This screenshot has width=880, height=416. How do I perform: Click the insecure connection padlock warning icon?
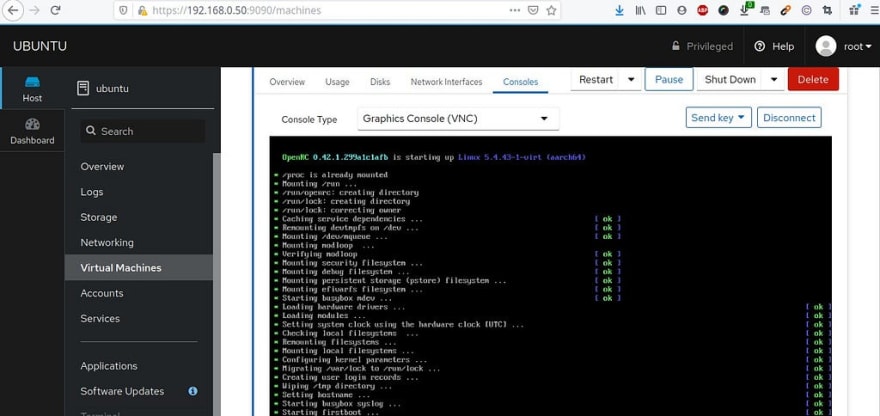point(143,10)
